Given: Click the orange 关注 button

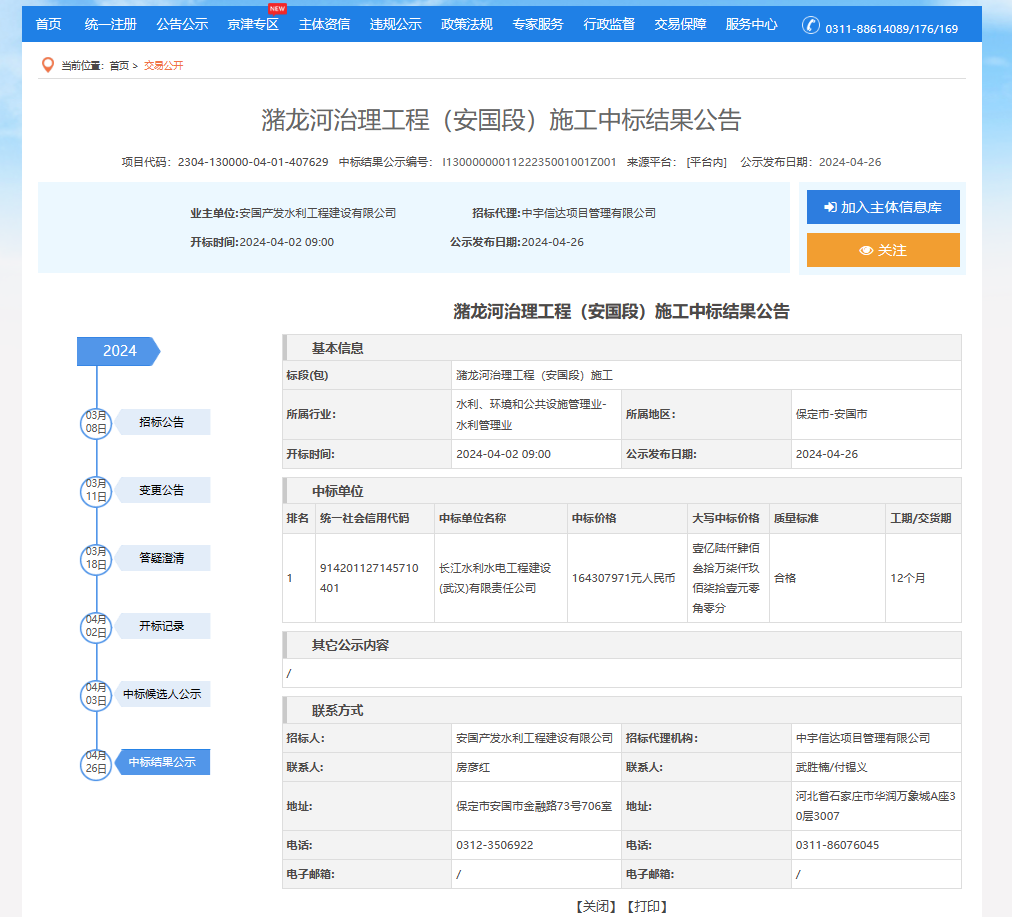Looking at the screenshot, I should coord(882,250).
